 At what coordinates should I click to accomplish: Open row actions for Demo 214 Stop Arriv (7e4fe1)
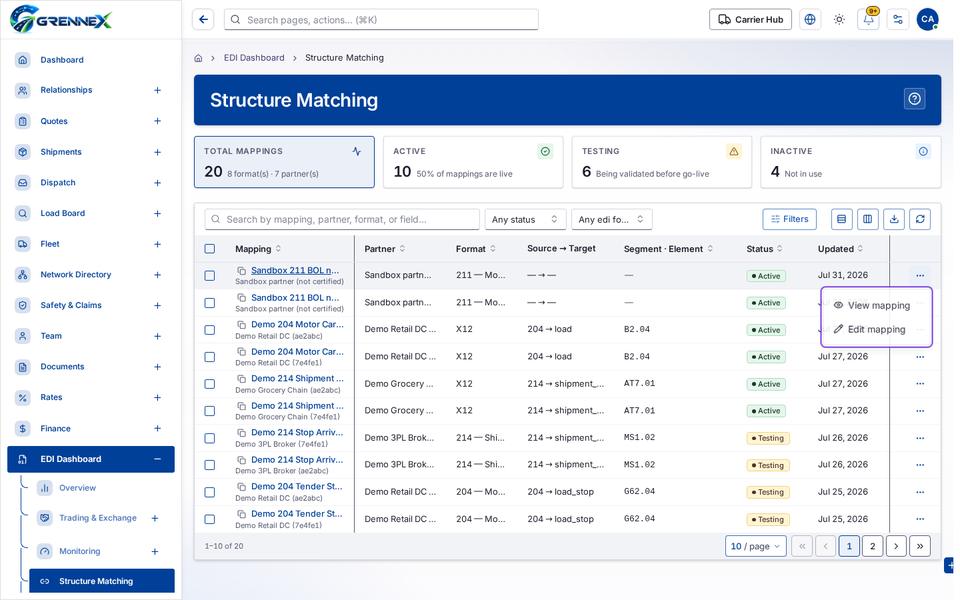click(920, 438)
